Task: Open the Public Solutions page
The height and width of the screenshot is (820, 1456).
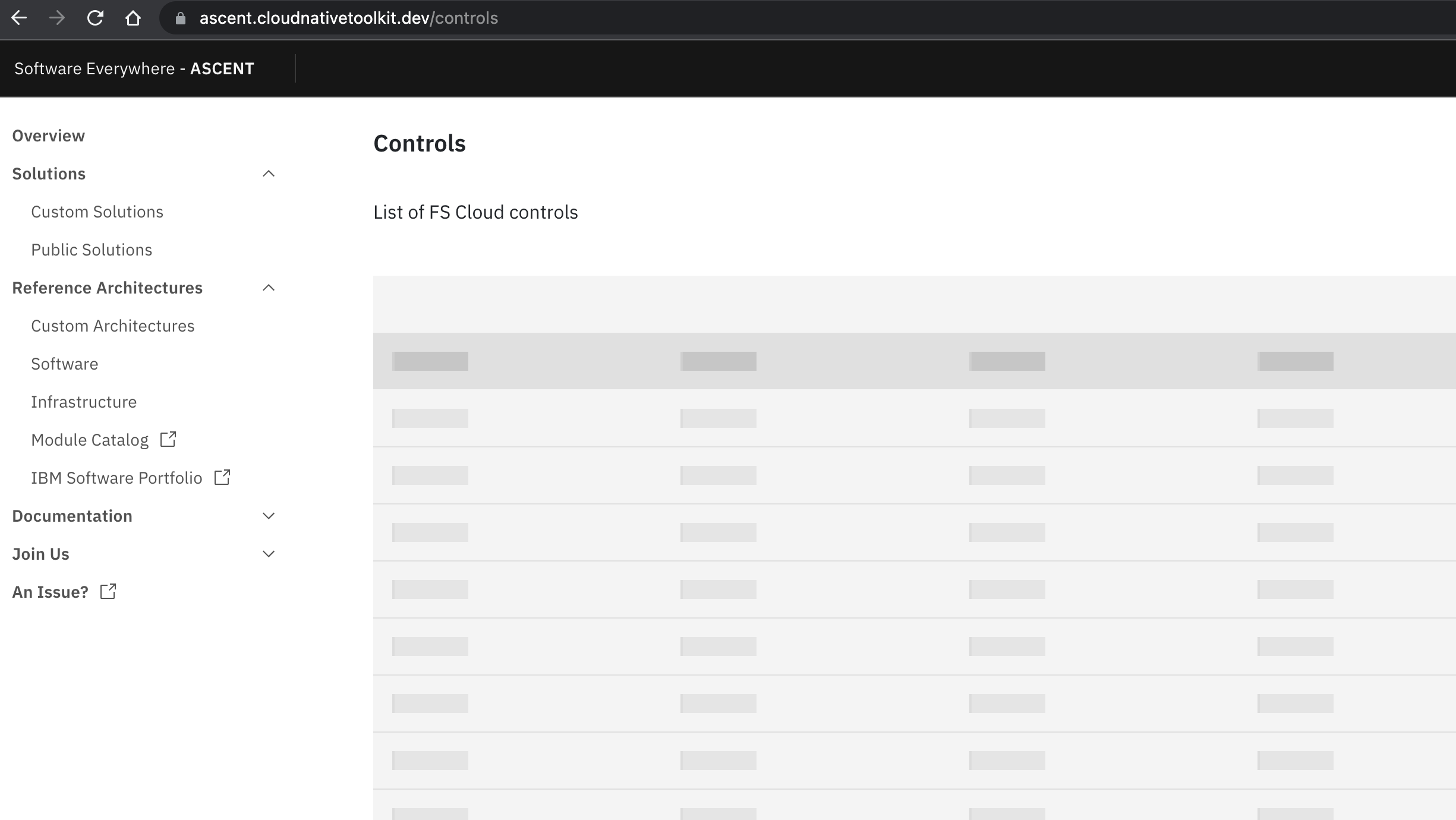Action: pyautogui.click(x=92, y=250)
